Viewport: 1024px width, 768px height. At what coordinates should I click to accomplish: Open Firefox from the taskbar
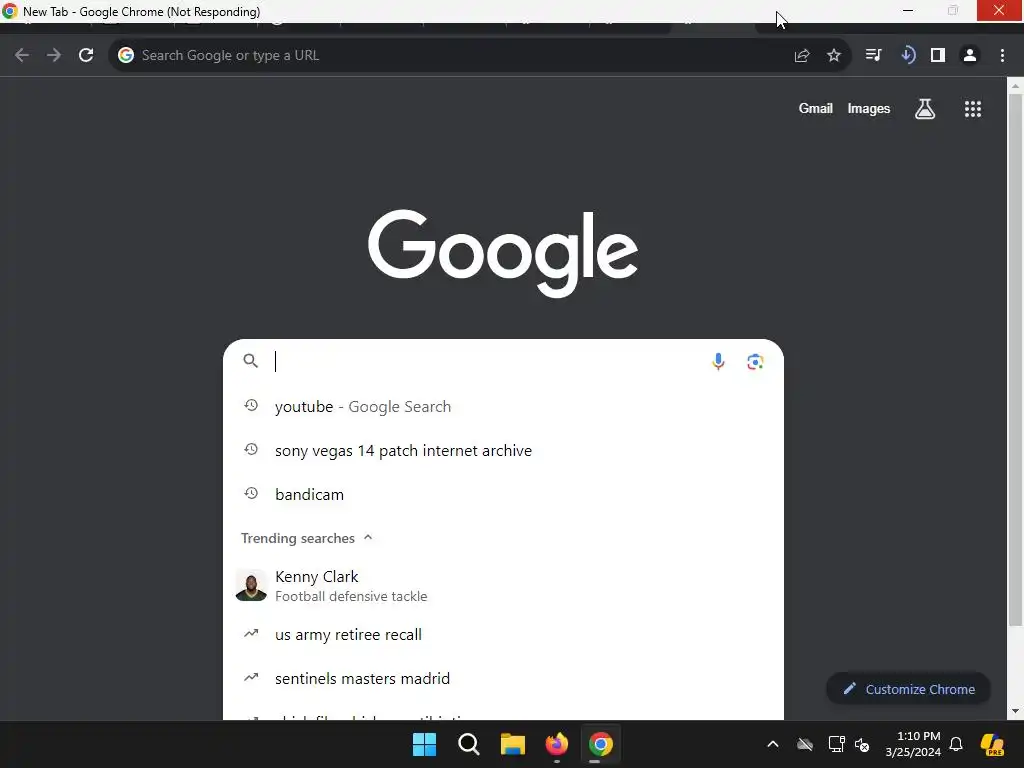click(556, 744)
